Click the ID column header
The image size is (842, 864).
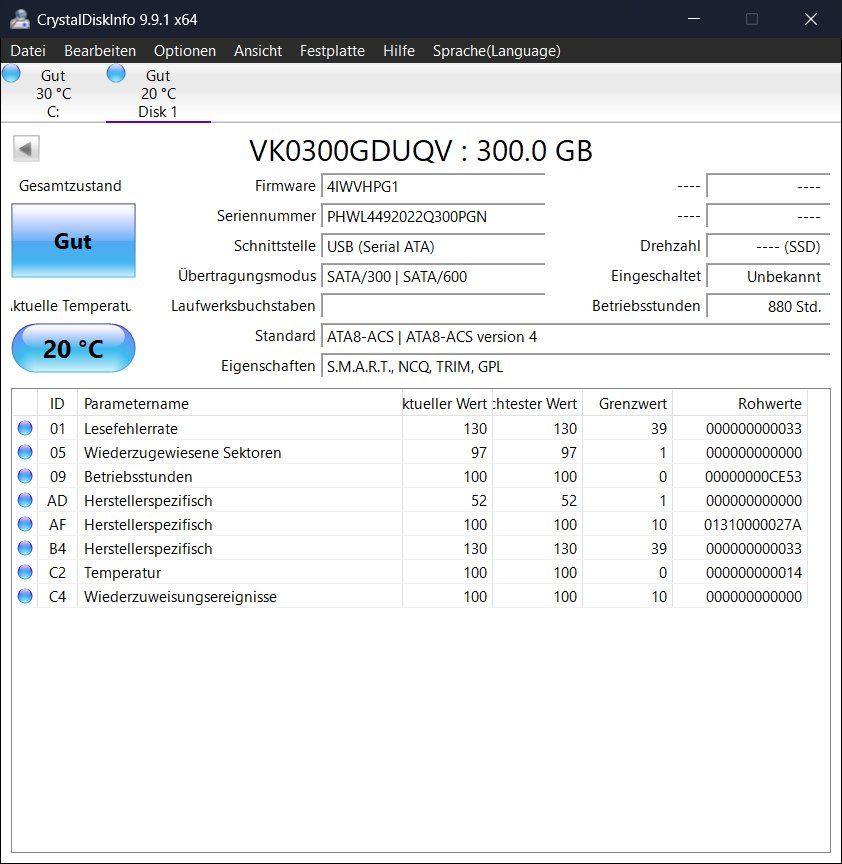tap(57, 403)
